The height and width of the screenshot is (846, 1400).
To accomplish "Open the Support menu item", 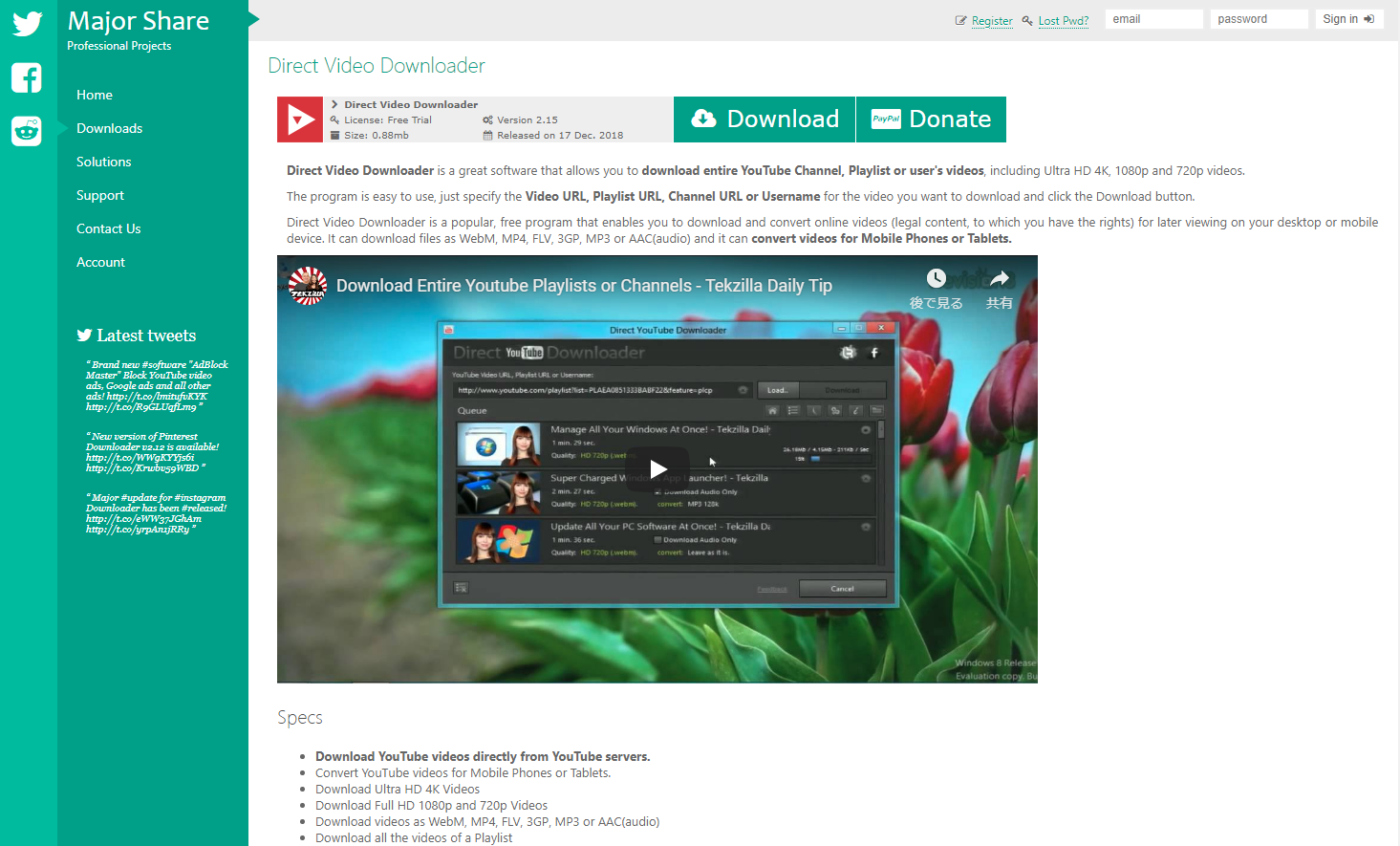I will (x=100, y=195).
